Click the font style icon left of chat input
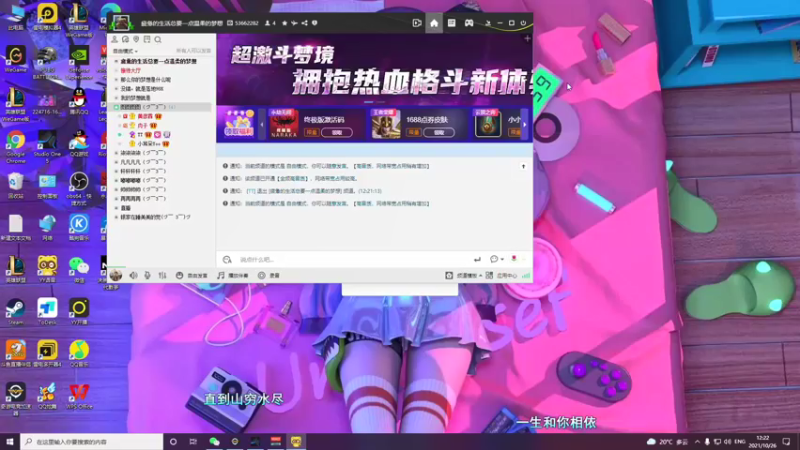 tap(227, 260)
